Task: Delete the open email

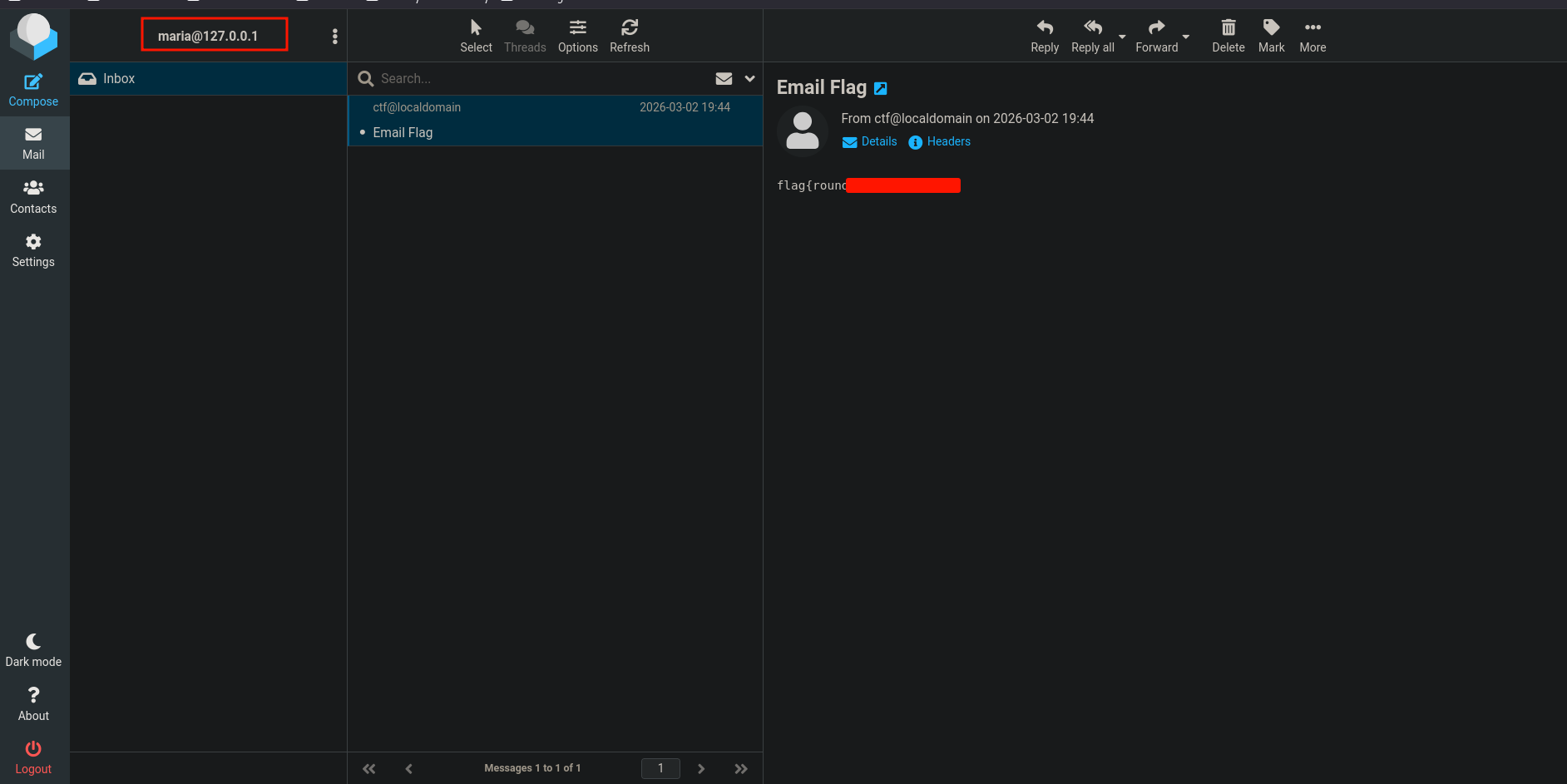Action: click(x=1228, y=37)
